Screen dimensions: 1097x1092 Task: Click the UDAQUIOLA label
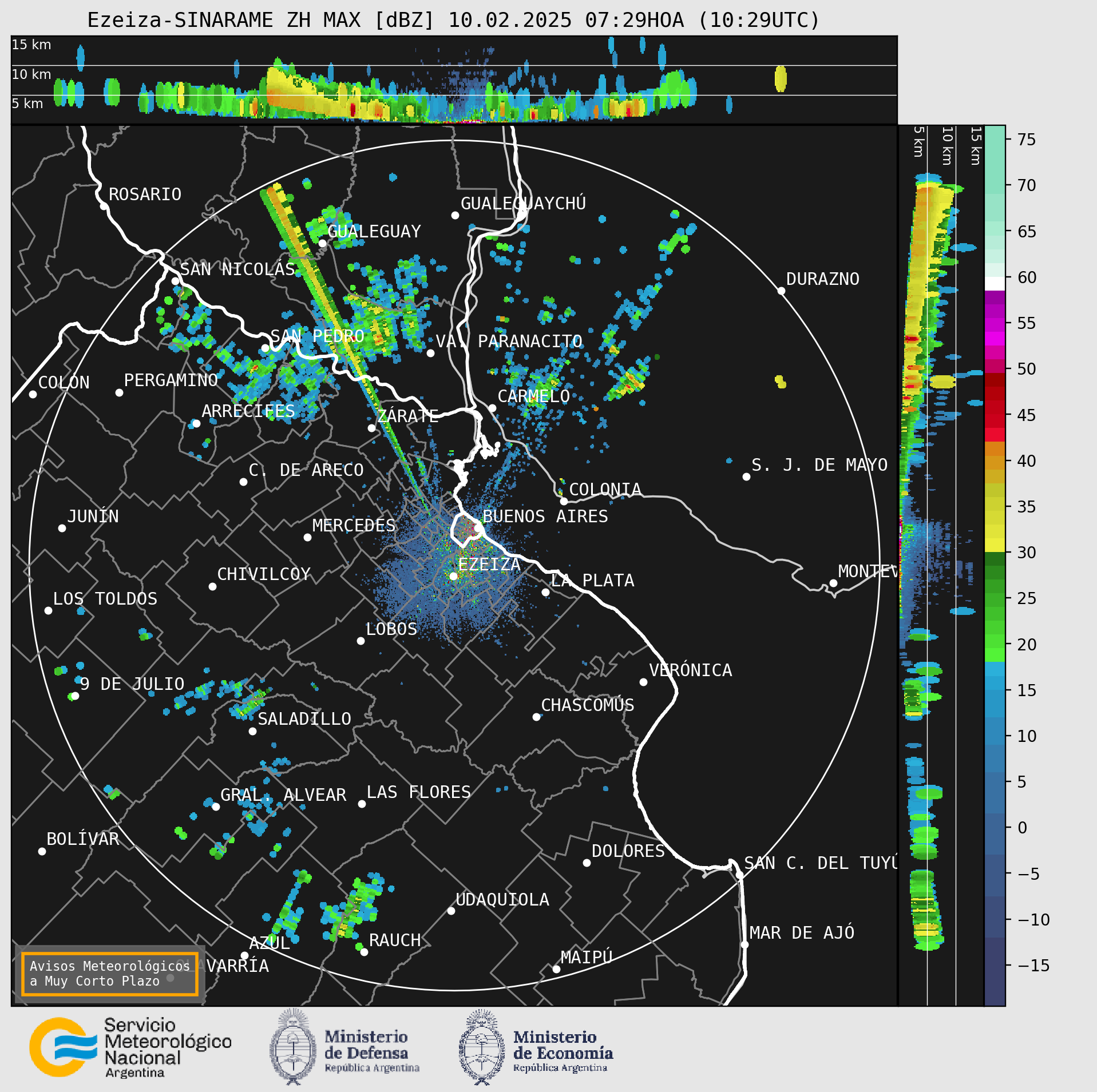click(502, 900)
